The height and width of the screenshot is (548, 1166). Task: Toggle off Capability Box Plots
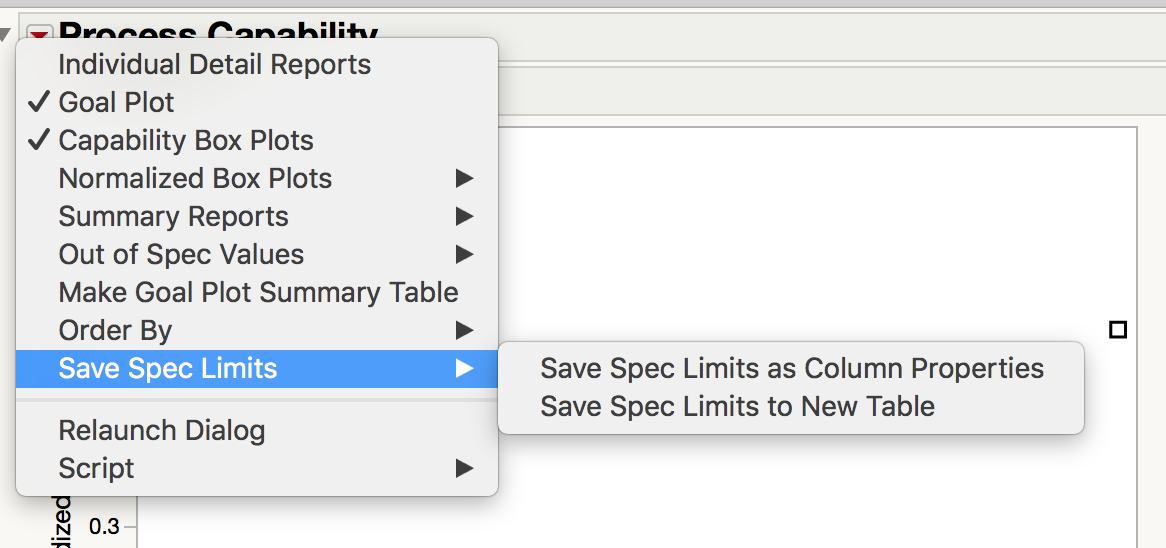coord(186,140)
